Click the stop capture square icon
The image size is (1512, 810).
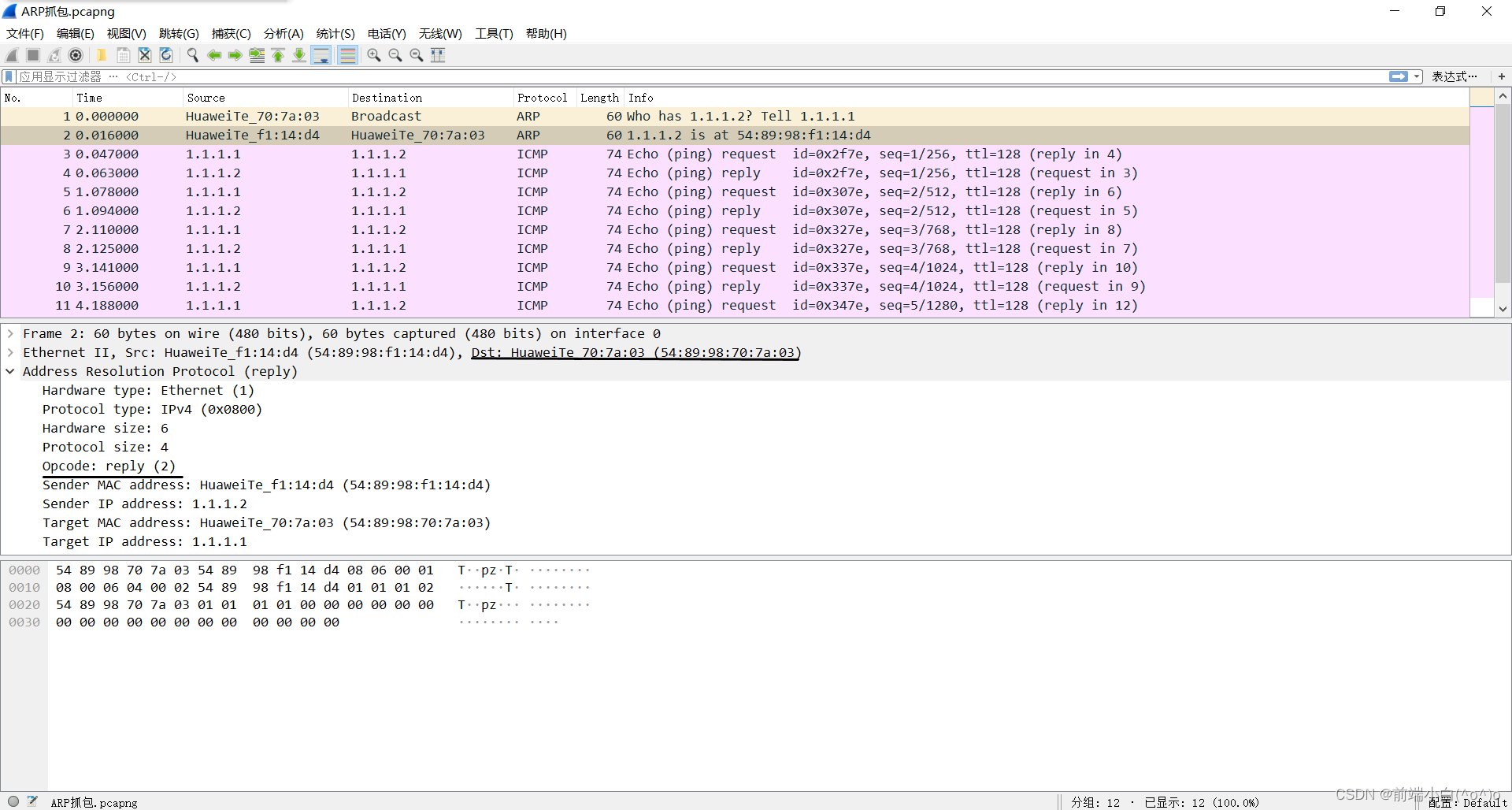pos(33,55)
